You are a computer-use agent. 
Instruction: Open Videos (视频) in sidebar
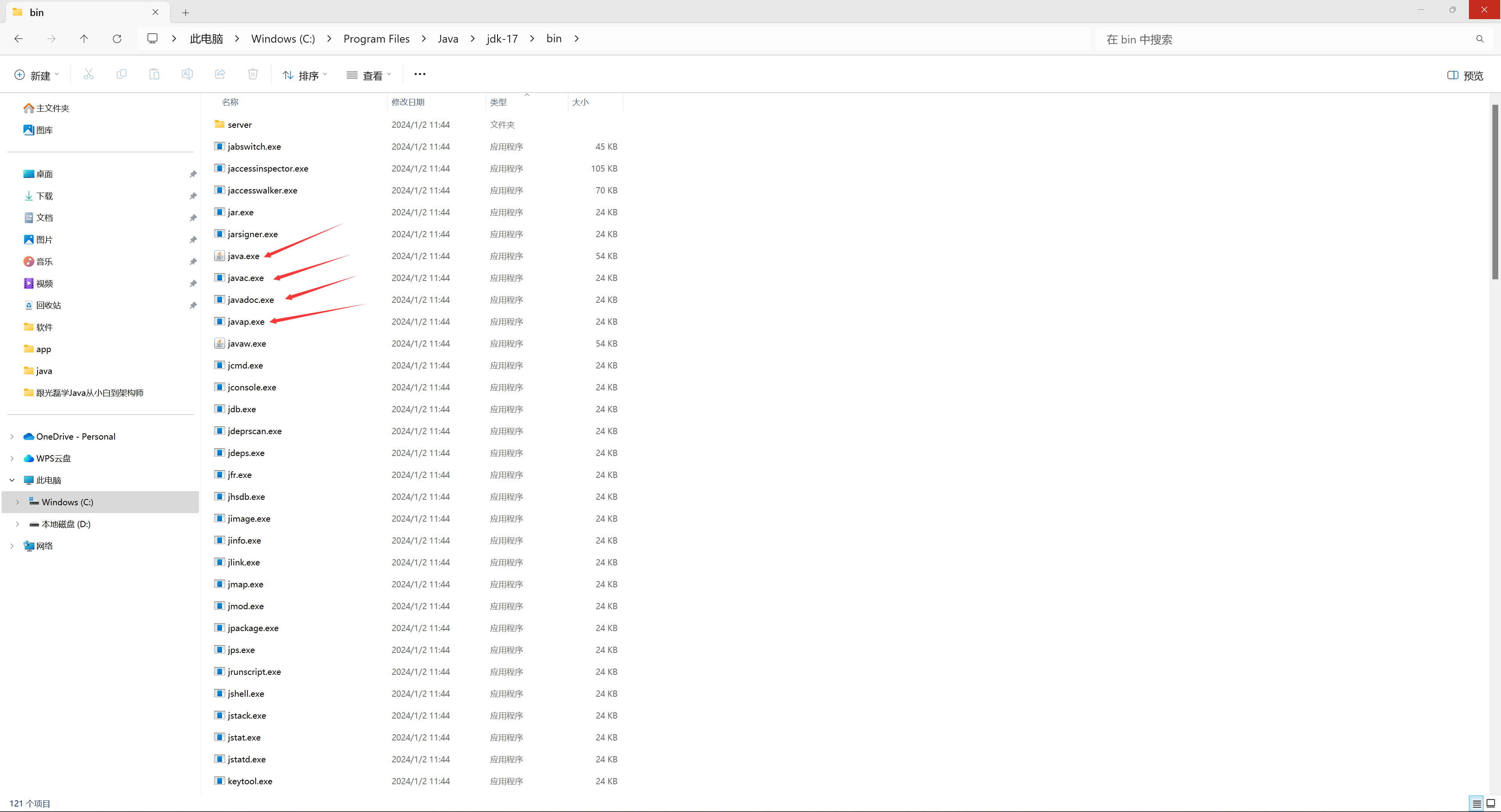pos(38,283)
